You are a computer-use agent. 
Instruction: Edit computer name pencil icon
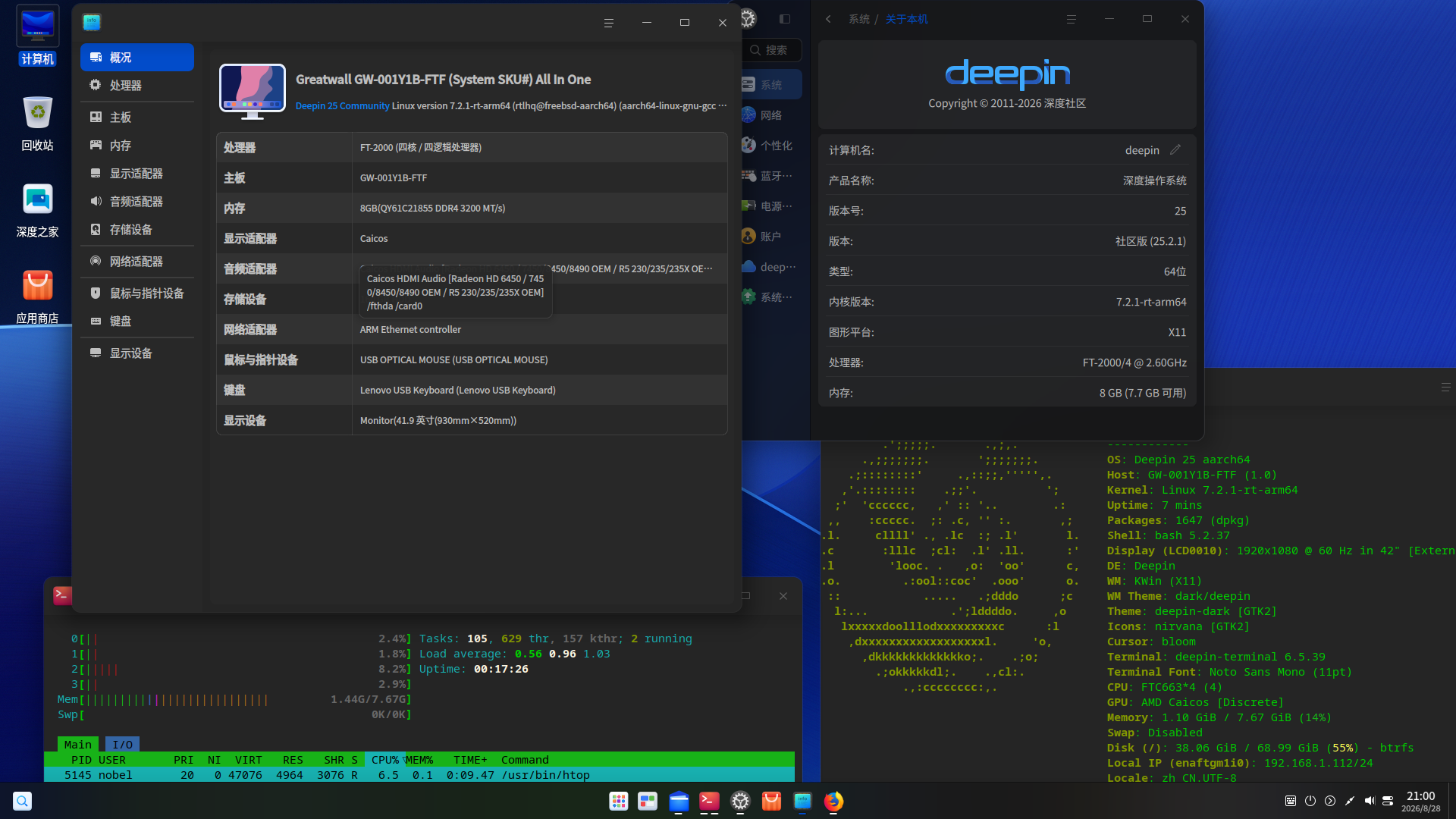[x=1175, y=150]
